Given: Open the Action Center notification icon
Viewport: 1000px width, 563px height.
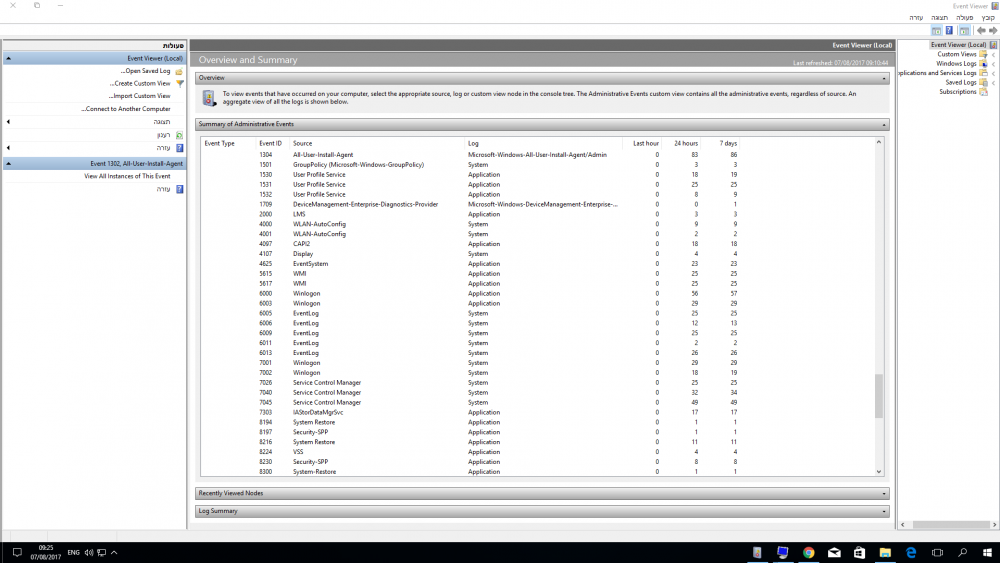Looking at the screenshot, I should 17,553.
